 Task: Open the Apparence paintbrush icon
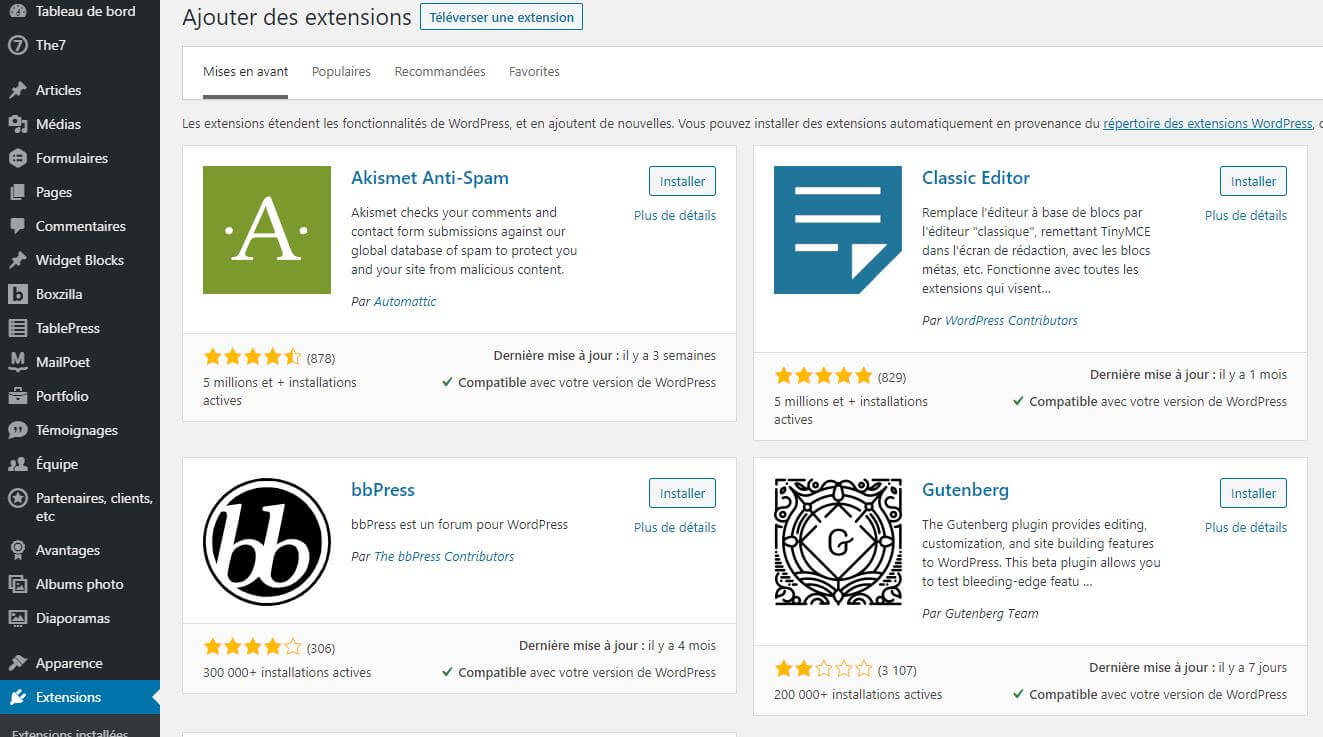[x=17, y=663]
